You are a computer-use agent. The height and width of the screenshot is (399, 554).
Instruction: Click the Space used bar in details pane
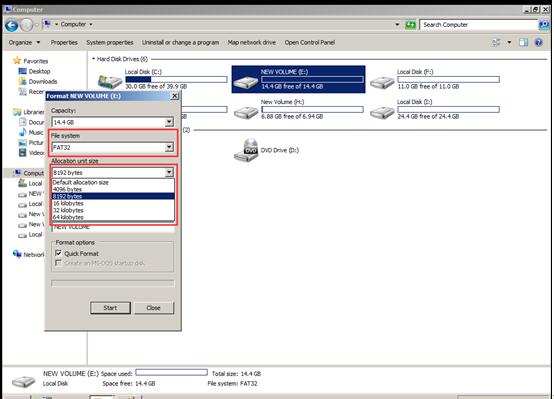pos(171,372)
